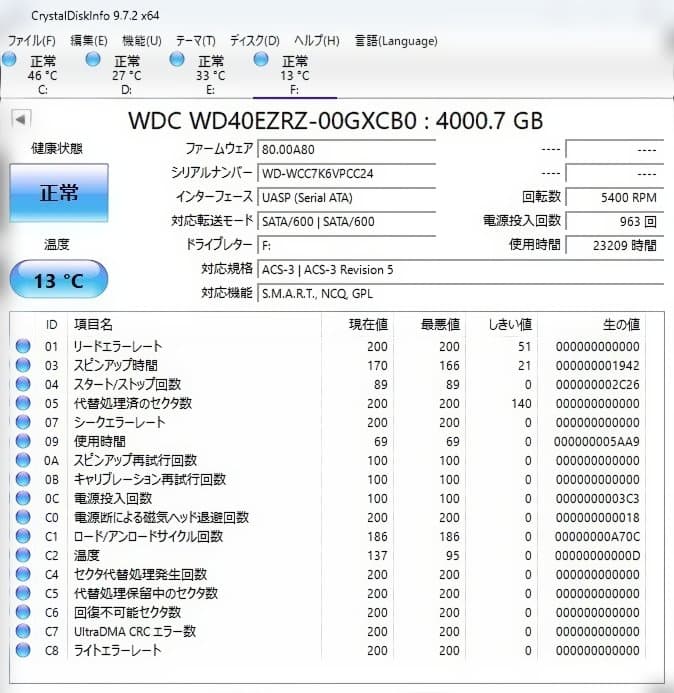Click status icon for row C8 ライトエラーレート
The height and width of the screenshot is (693, 674).
[x=23, y=650]
